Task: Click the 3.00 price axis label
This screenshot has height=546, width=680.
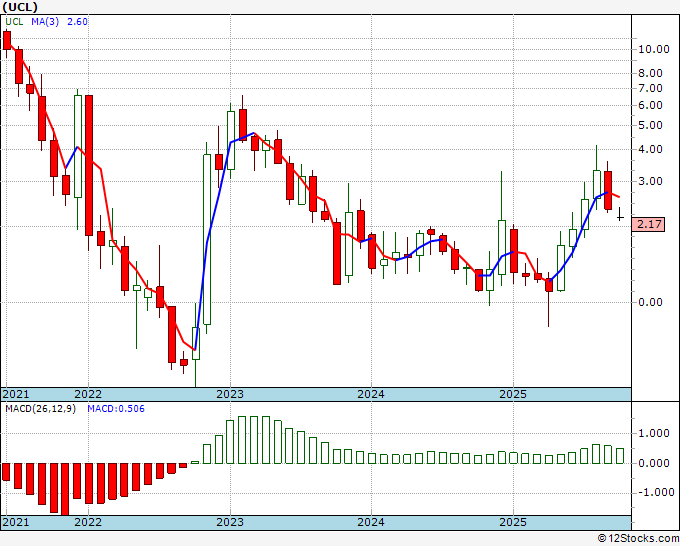Action: (650, 181)
